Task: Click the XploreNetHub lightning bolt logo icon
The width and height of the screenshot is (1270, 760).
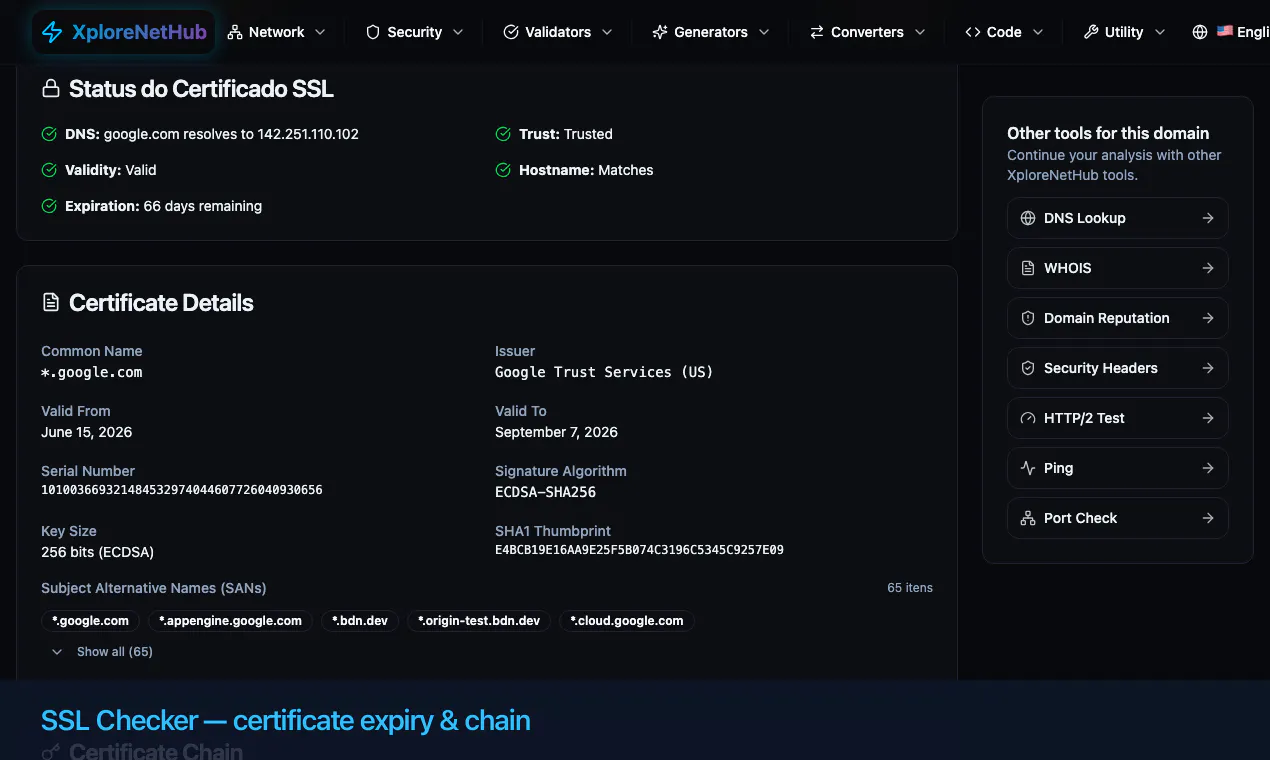Action: pyautogui.click(x=52, y=32)
